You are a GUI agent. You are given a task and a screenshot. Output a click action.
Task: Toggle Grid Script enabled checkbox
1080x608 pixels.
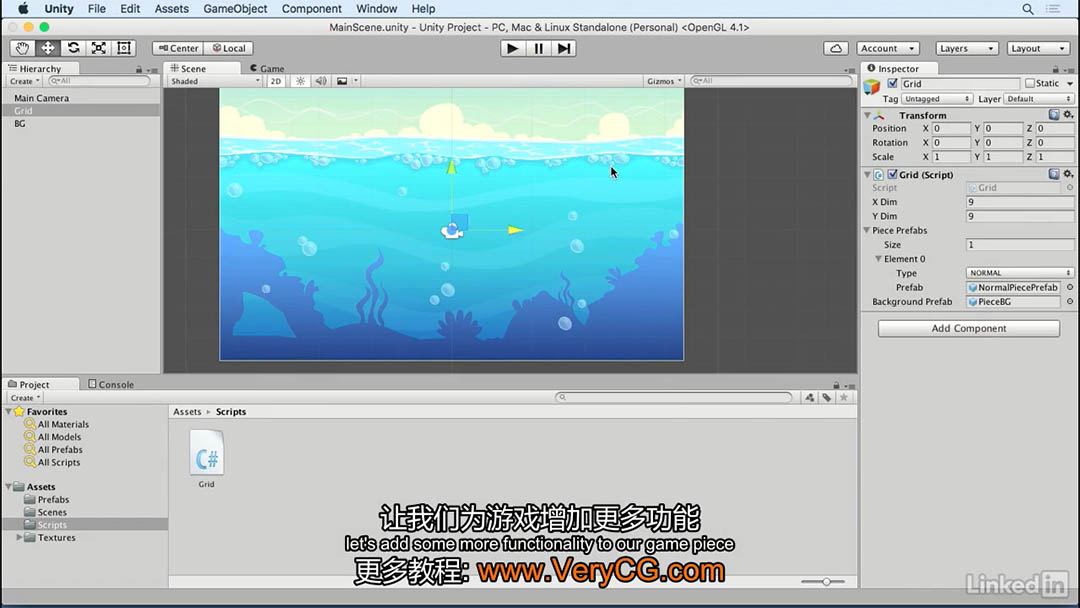coord(893,174)
